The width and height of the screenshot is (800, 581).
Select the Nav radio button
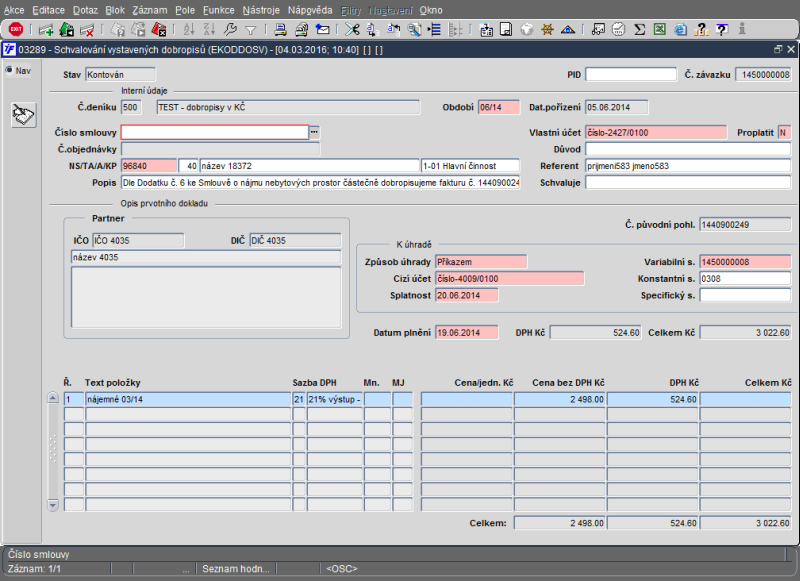tap(10, 70)
